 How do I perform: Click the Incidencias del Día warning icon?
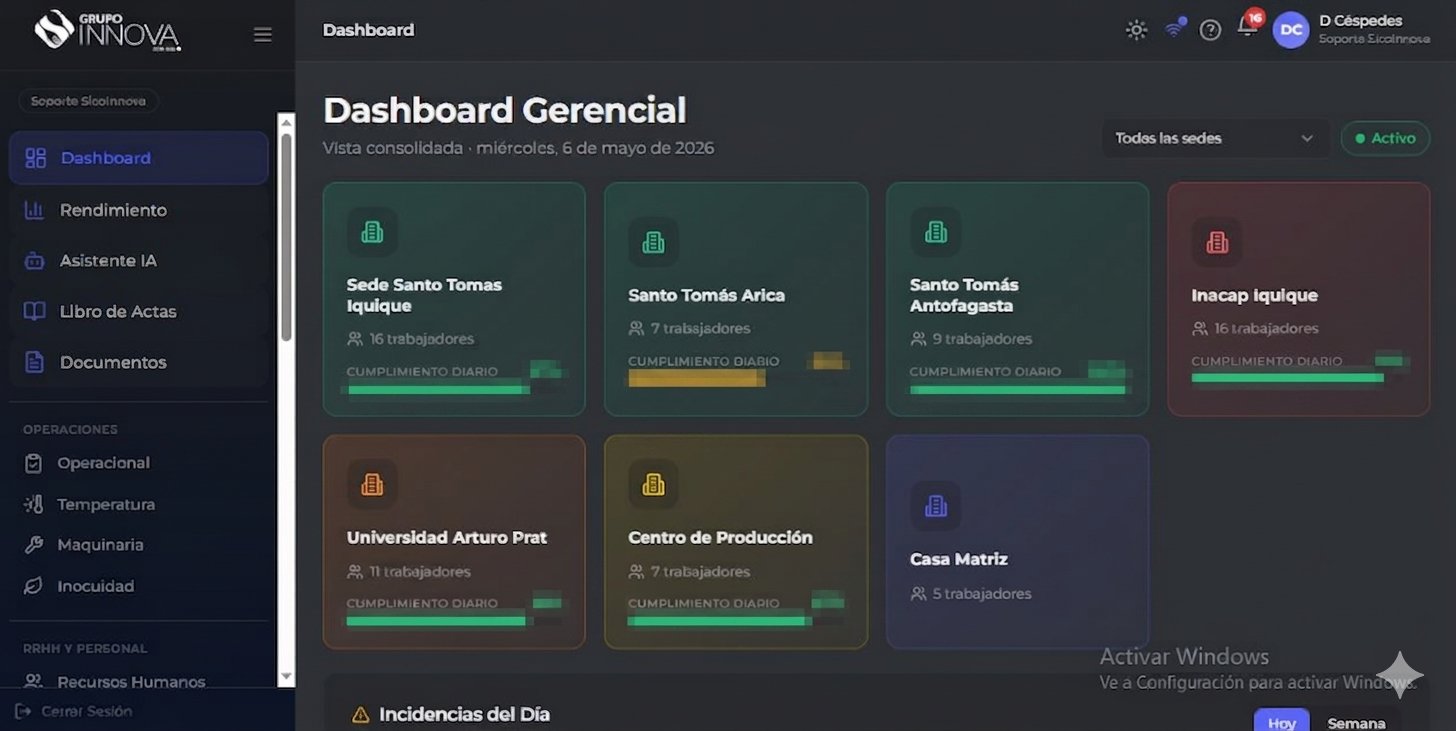click(x=361, y=715)
